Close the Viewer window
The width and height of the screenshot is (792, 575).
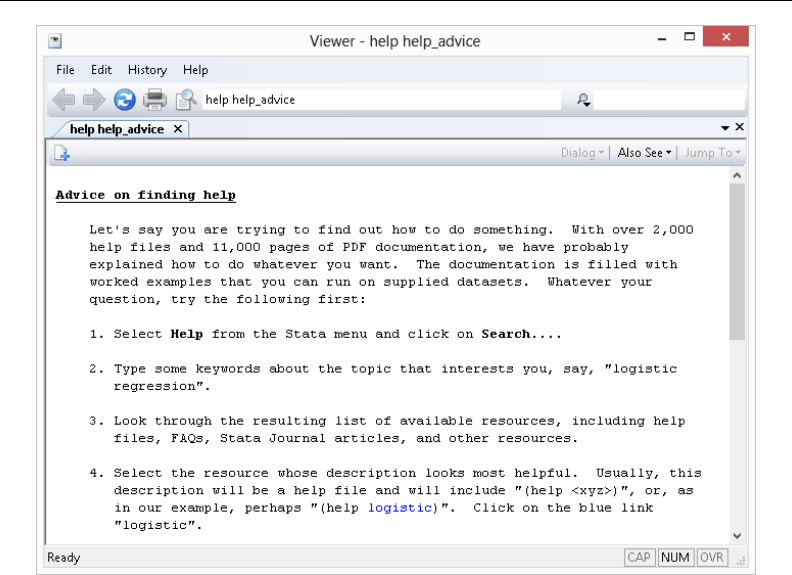click(726, 36)
